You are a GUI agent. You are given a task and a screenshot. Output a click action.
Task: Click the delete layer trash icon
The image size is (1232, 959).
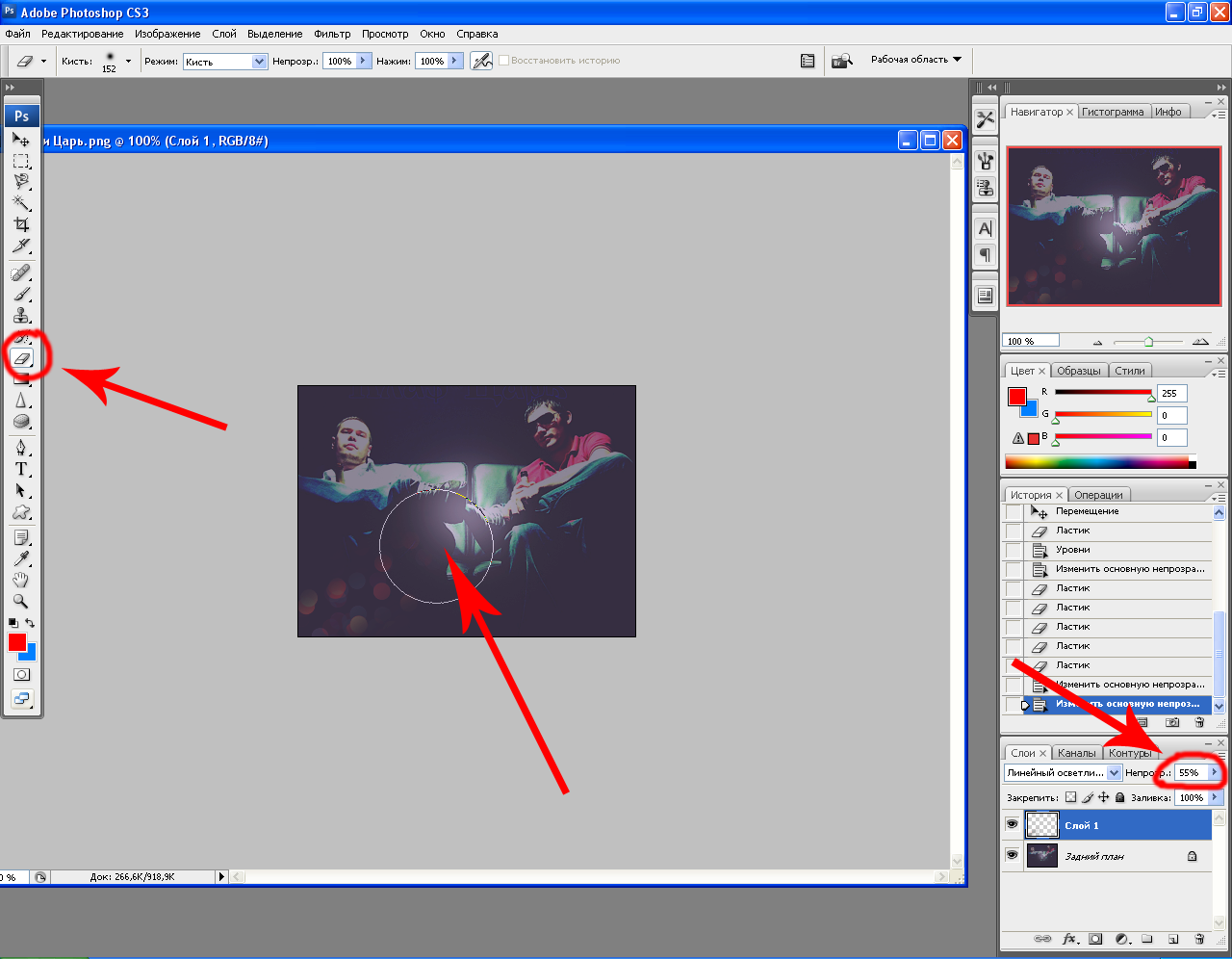point(1199,939)
